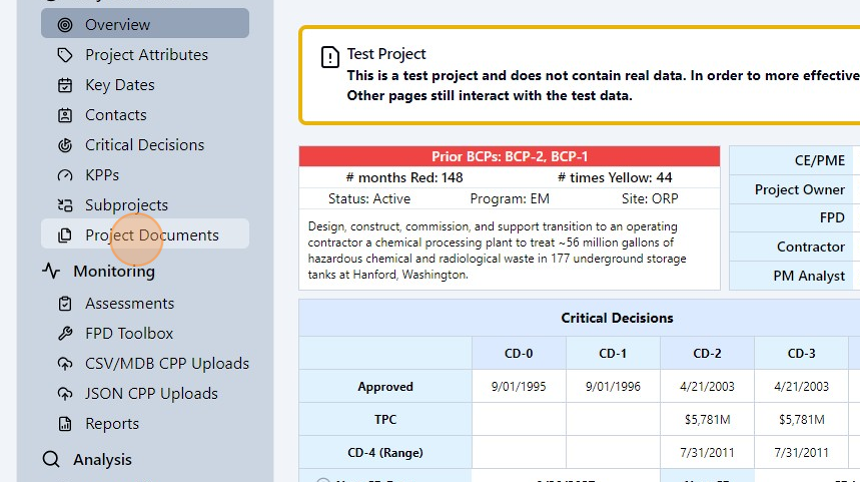Click the CD-0 approved date 9/01/1995
The width and height of the screenshot is (860, 482).
tap(519, 386)
